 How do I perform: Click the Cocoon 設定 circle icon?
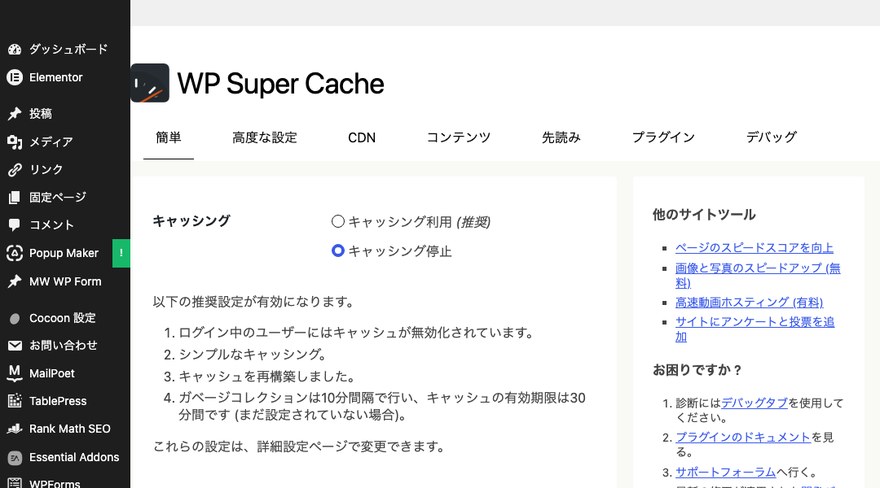click(15, 319)
